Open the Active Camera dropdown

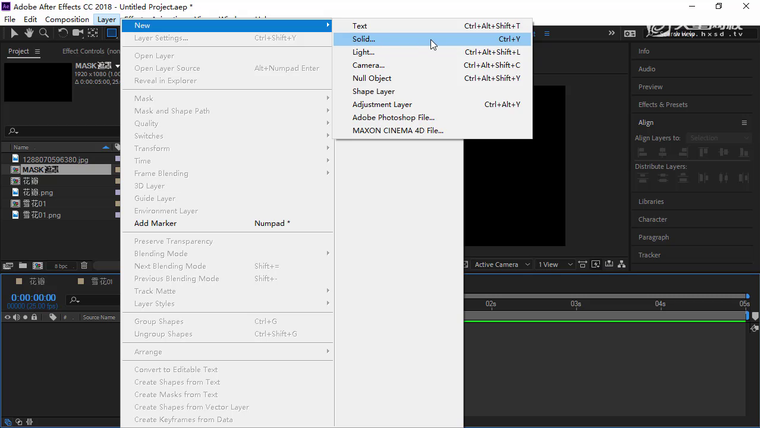(500, 264)
